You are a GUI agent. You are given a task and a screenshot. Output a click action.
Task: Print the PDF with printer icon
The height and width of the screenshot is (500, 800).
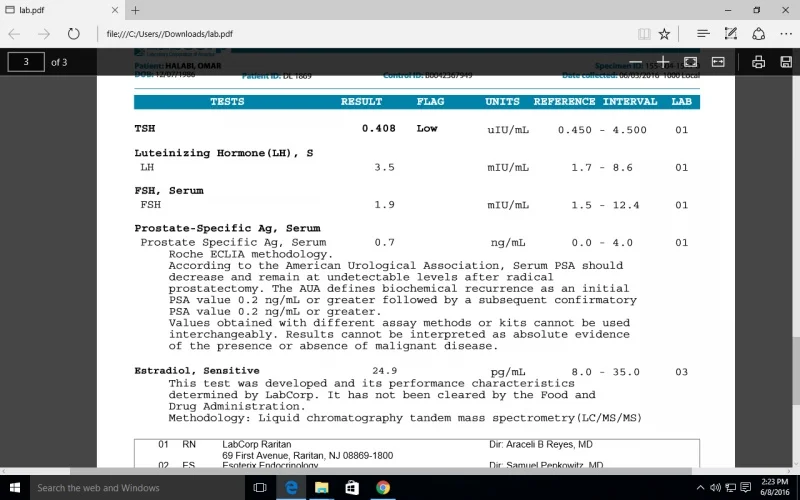coord(758,62)
